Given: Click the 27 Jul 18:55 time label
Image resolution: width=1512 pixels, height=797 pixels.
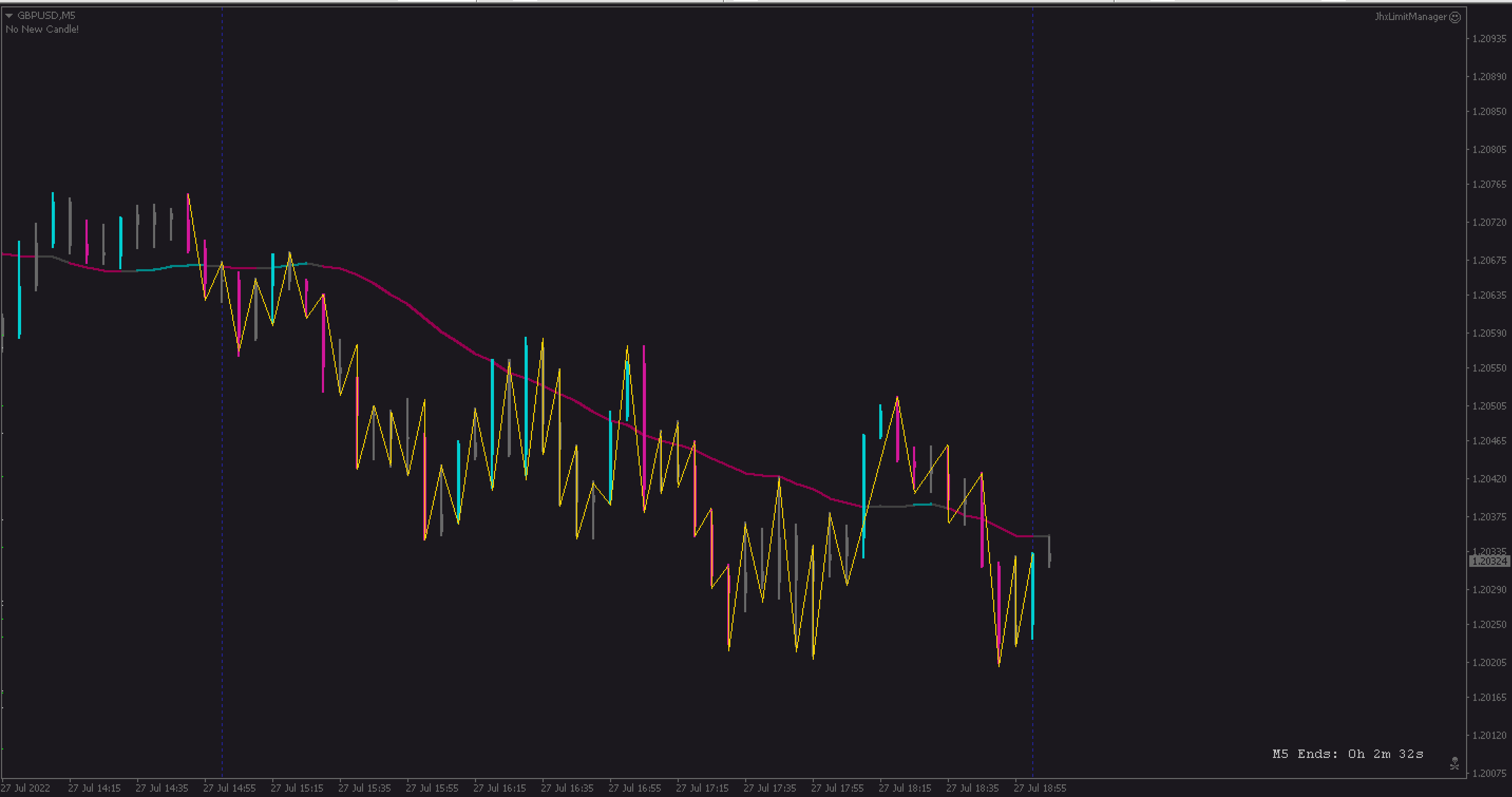Looking at the screenshot, I should click(x=1040, y=787).
